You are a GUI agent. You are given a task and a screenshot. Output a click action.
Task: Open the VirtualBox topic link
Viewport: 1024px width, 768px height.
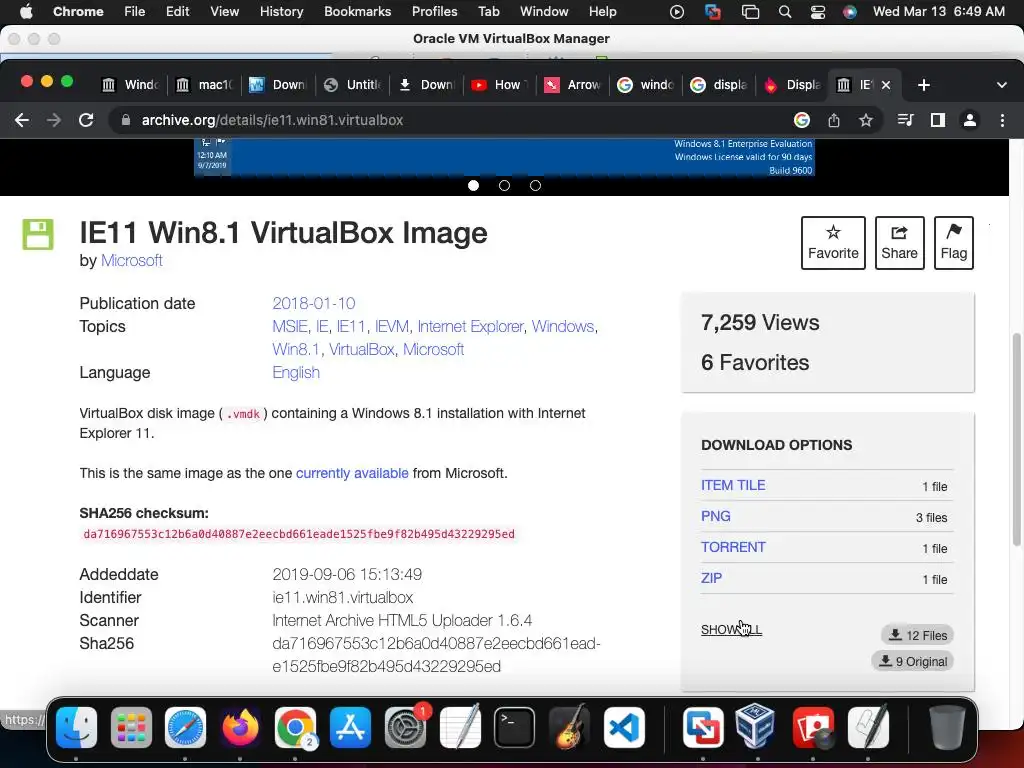coord(362,349)
